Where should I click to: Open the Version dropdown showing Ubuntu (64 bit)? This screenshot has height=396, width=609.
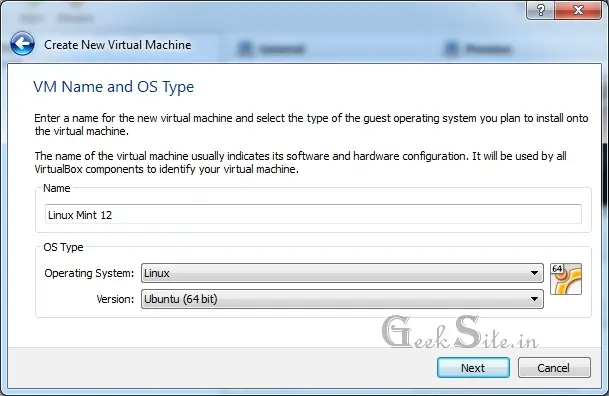[x=342, y=299]
